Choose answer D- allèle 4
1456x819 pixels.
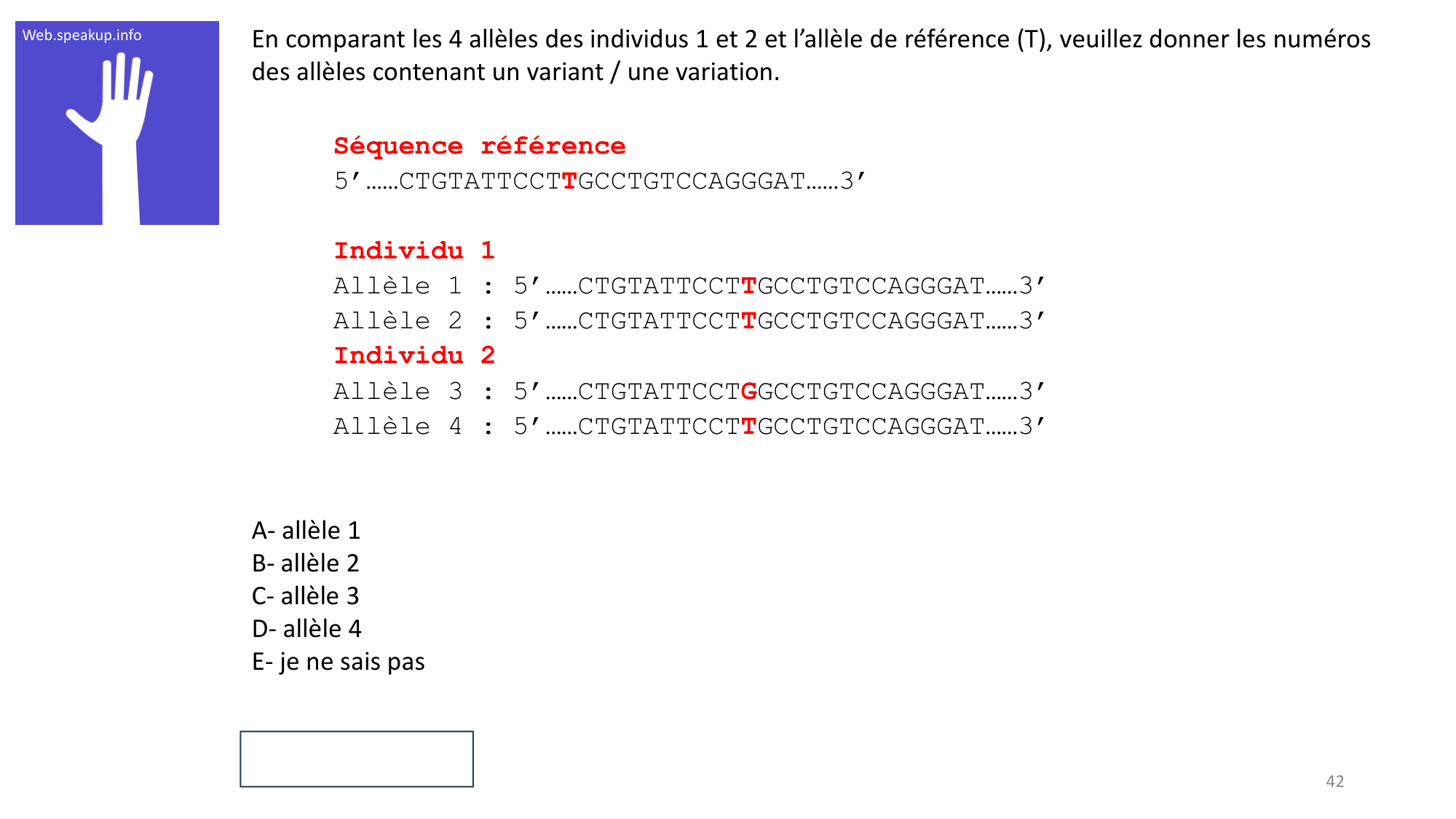pos(306,629)
